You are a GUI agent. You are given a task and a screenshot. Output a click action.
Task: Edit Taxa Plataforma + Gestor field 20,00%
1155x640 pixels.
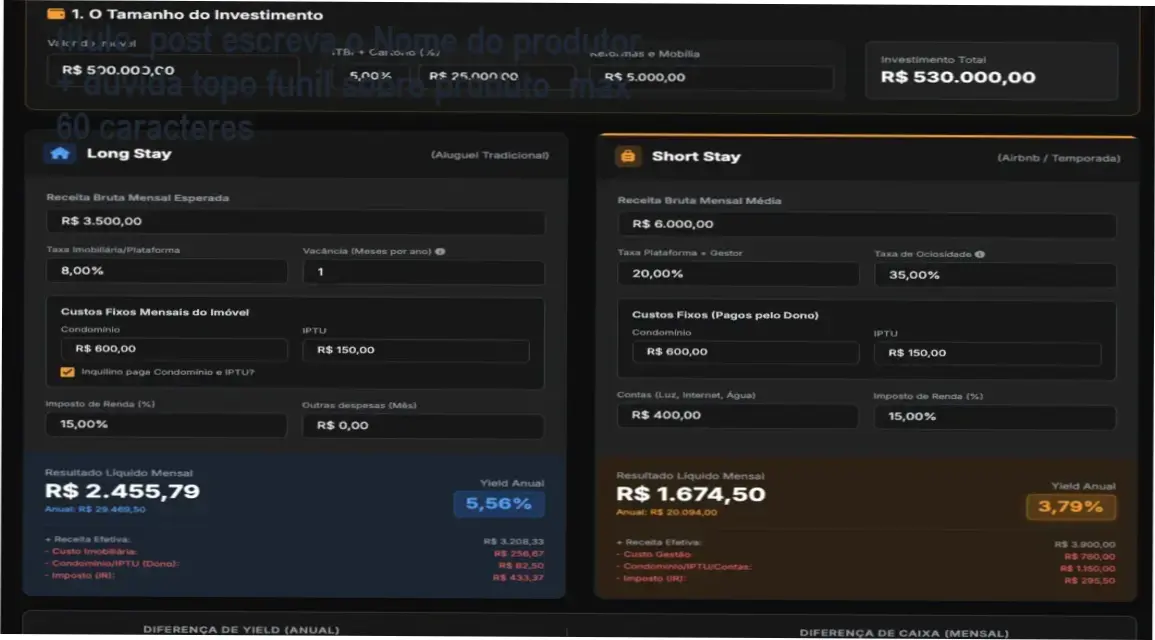738,273
